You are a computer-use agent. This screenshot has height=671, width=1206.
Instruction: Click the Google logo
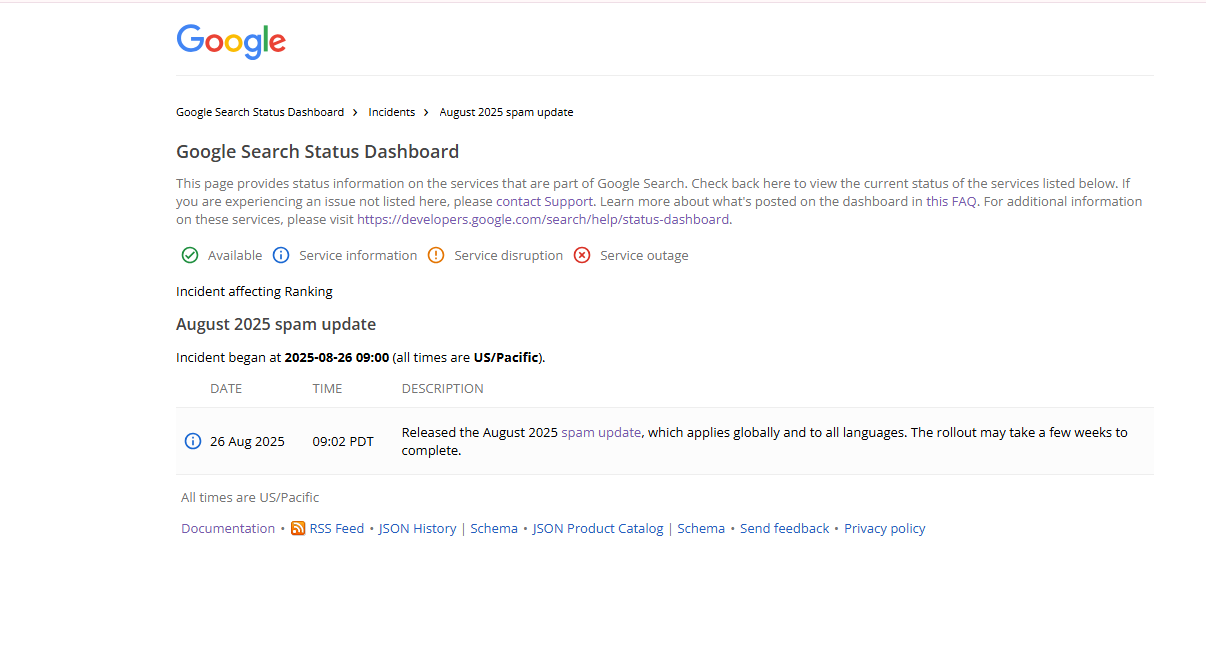tap(231, 41)
